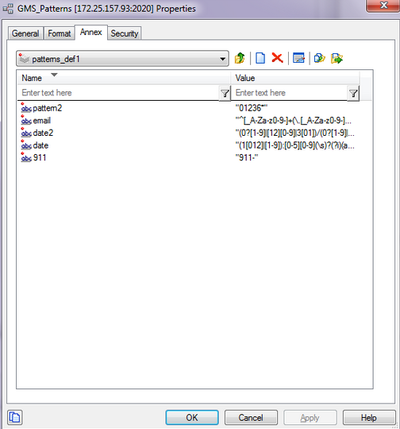
Task: Toggle the Name column sort arrow
Action: pyautogui.click(x=54, y=75)
